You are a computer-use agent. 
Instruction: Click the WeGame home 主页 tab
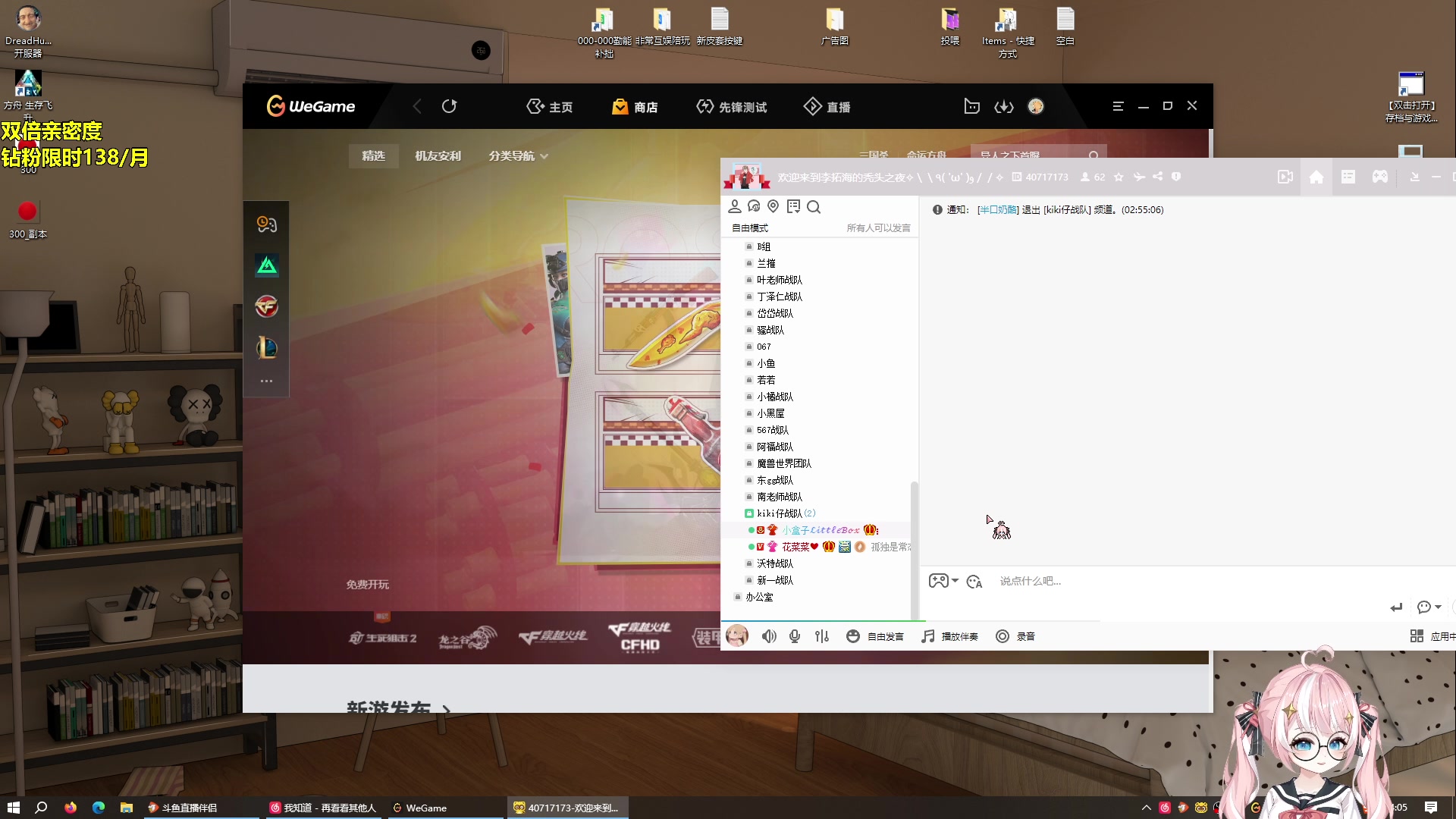click(549, 107)
